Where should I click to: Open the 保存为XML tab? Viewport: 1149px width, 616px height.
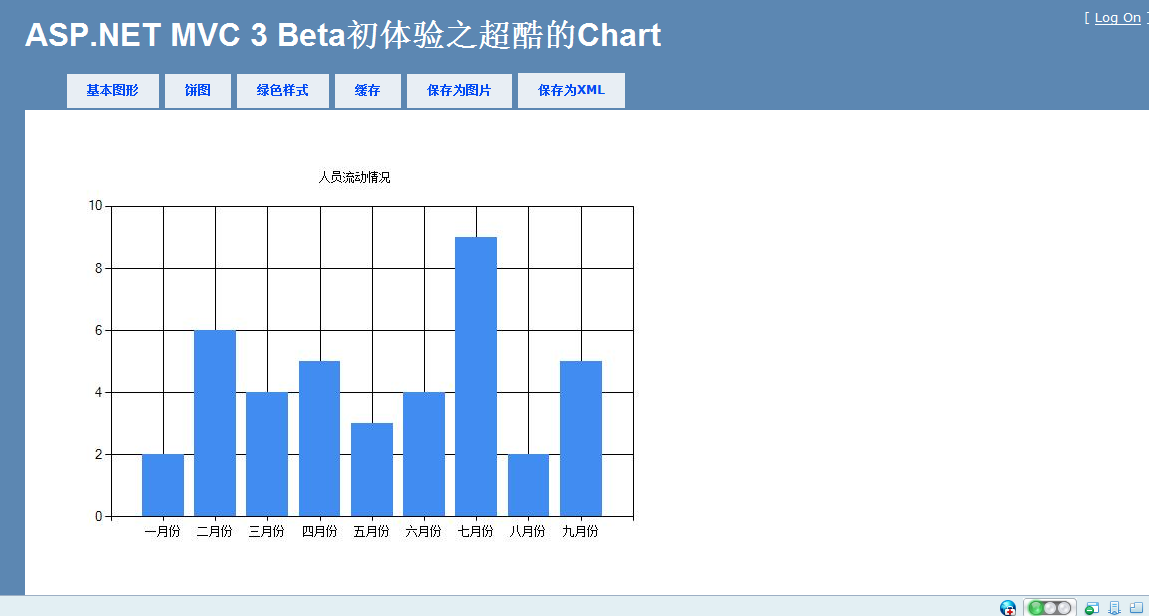pos(572,91)
